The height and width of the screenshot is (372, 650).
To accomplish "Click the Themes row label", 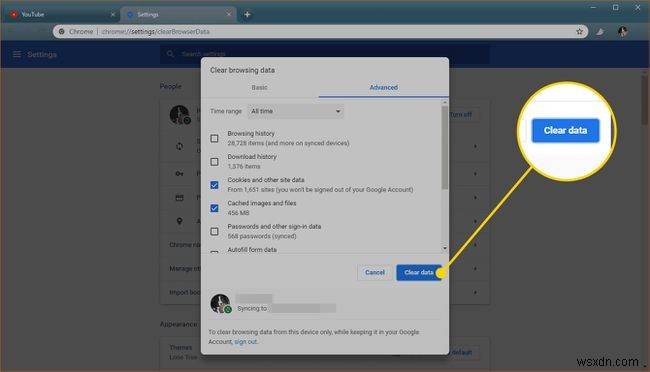I will (x=181, y=347).
